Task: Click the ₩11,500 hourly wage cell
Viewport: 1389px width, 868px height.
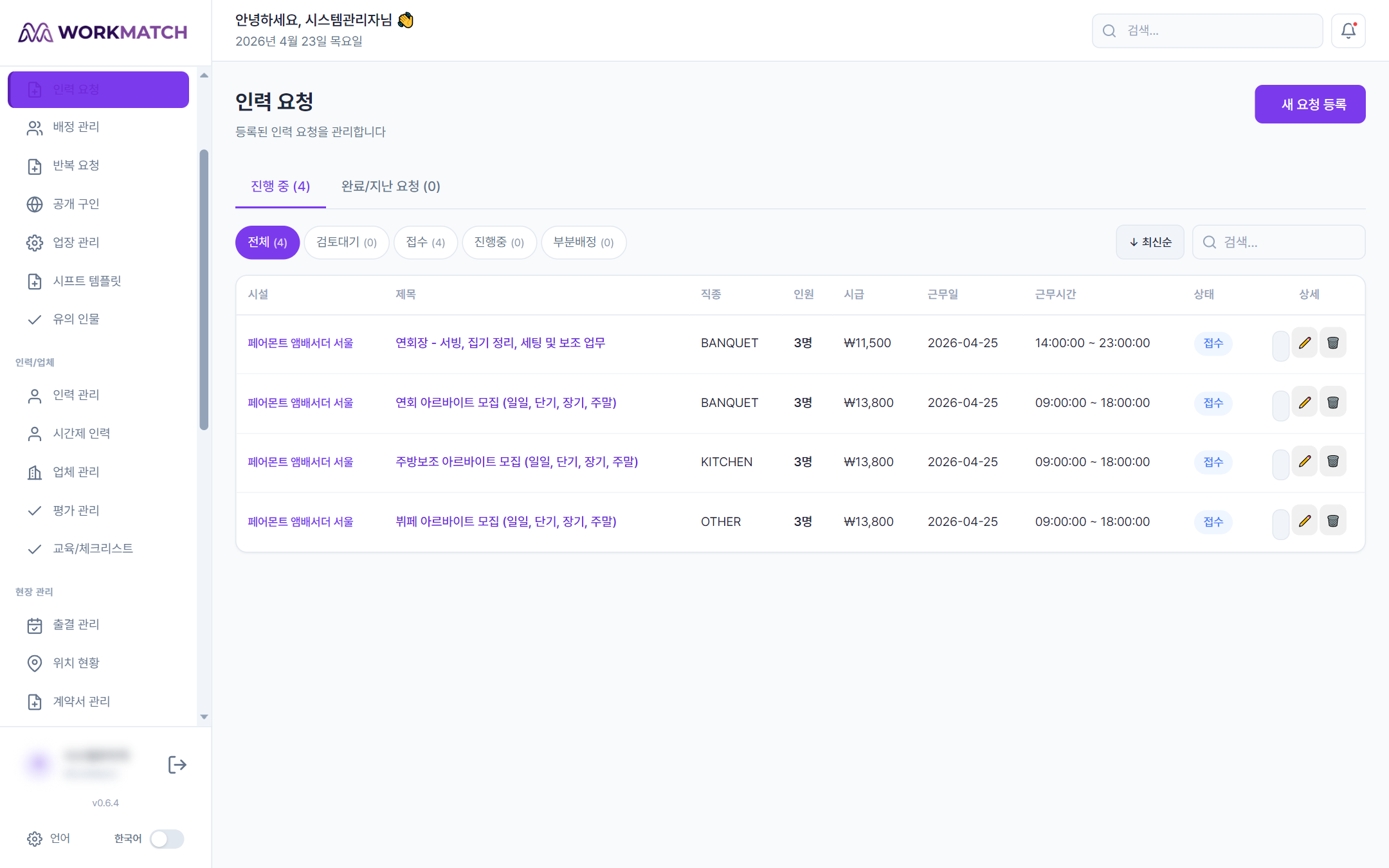Action: pos(867,343)
